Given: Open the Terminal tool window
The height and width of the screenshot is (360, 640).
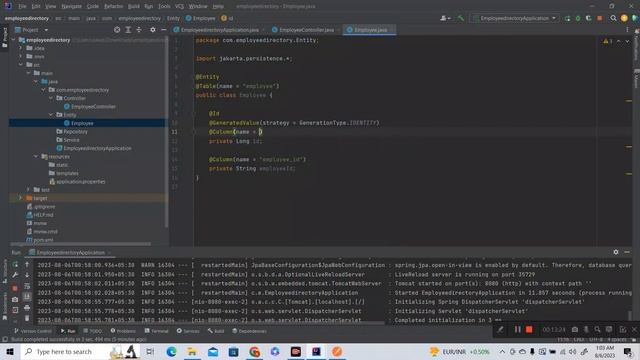Looking at the screenshot, I should [156, 331].
